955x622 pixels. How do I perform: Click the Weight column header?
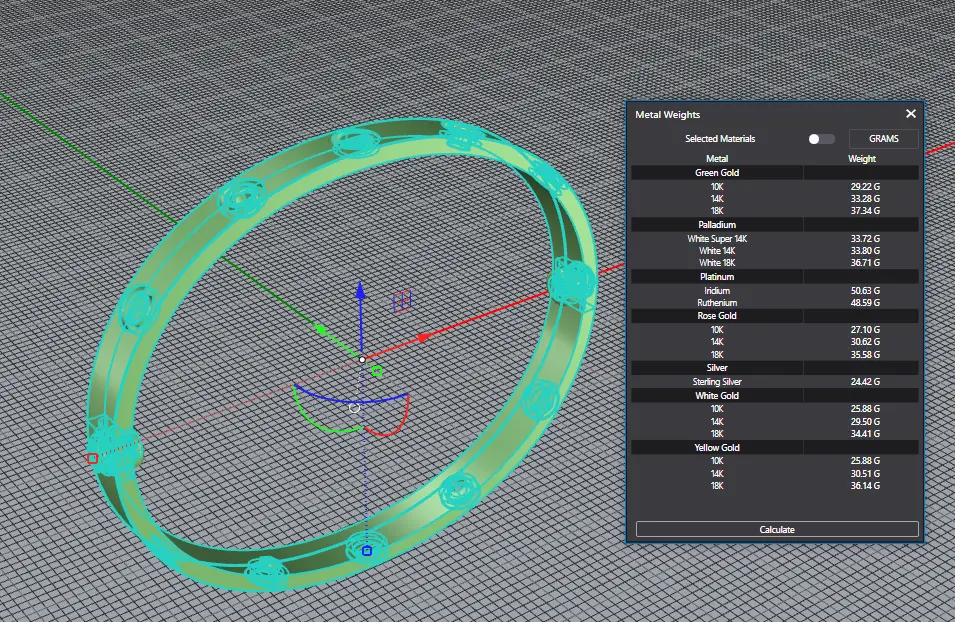tap(862, 159)
